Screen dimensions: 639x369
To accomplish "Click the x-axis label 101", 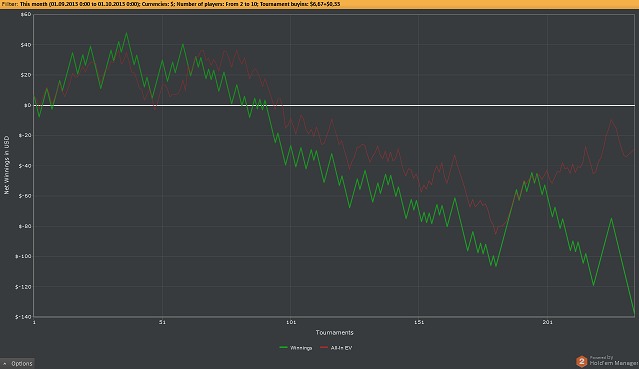I will coord(291,322).
